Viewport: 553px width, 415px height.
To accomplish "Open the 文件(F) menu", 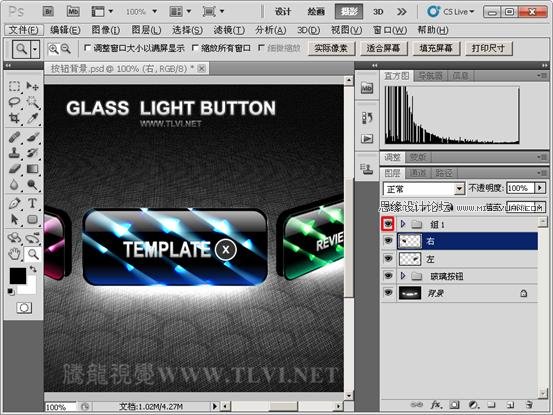I will pos(24,30).
